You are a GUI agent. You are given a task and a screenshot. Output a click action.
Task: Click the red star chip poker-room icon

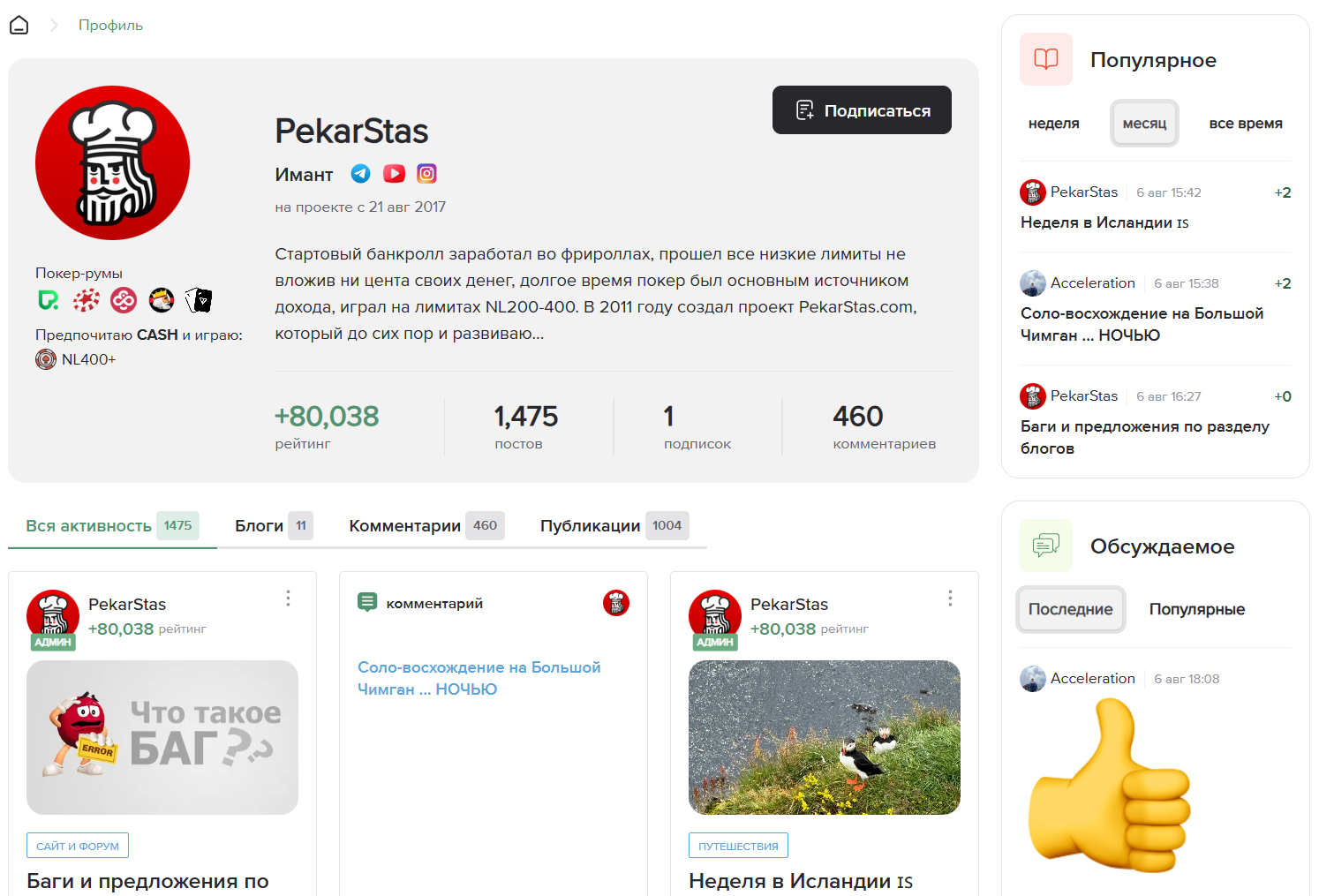tap(86, 301)
